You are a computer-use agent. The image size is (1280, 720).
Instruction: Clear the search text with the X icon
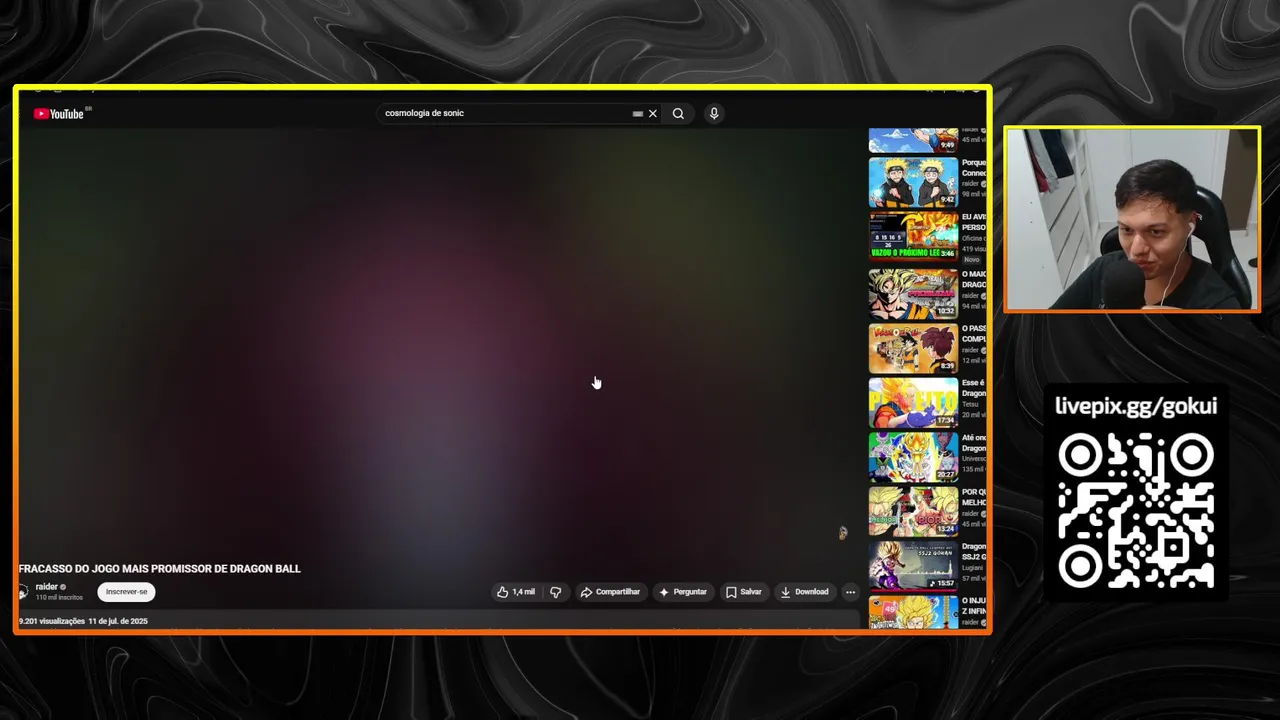(x=653, y=114)
